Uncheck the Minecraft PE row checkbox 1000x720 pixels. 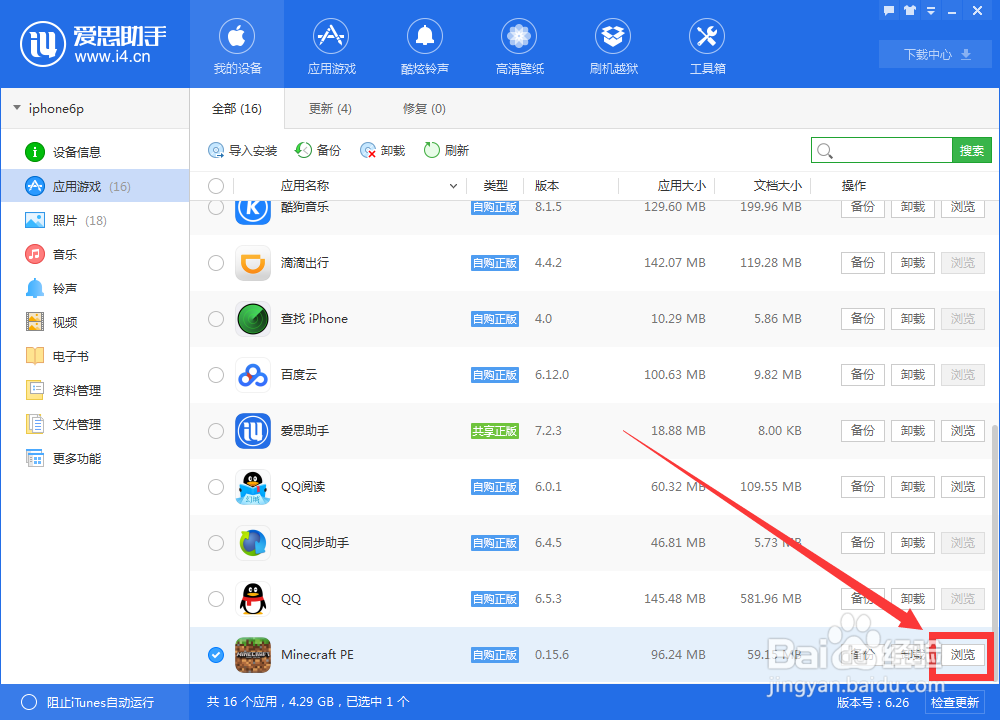(215, 655)
